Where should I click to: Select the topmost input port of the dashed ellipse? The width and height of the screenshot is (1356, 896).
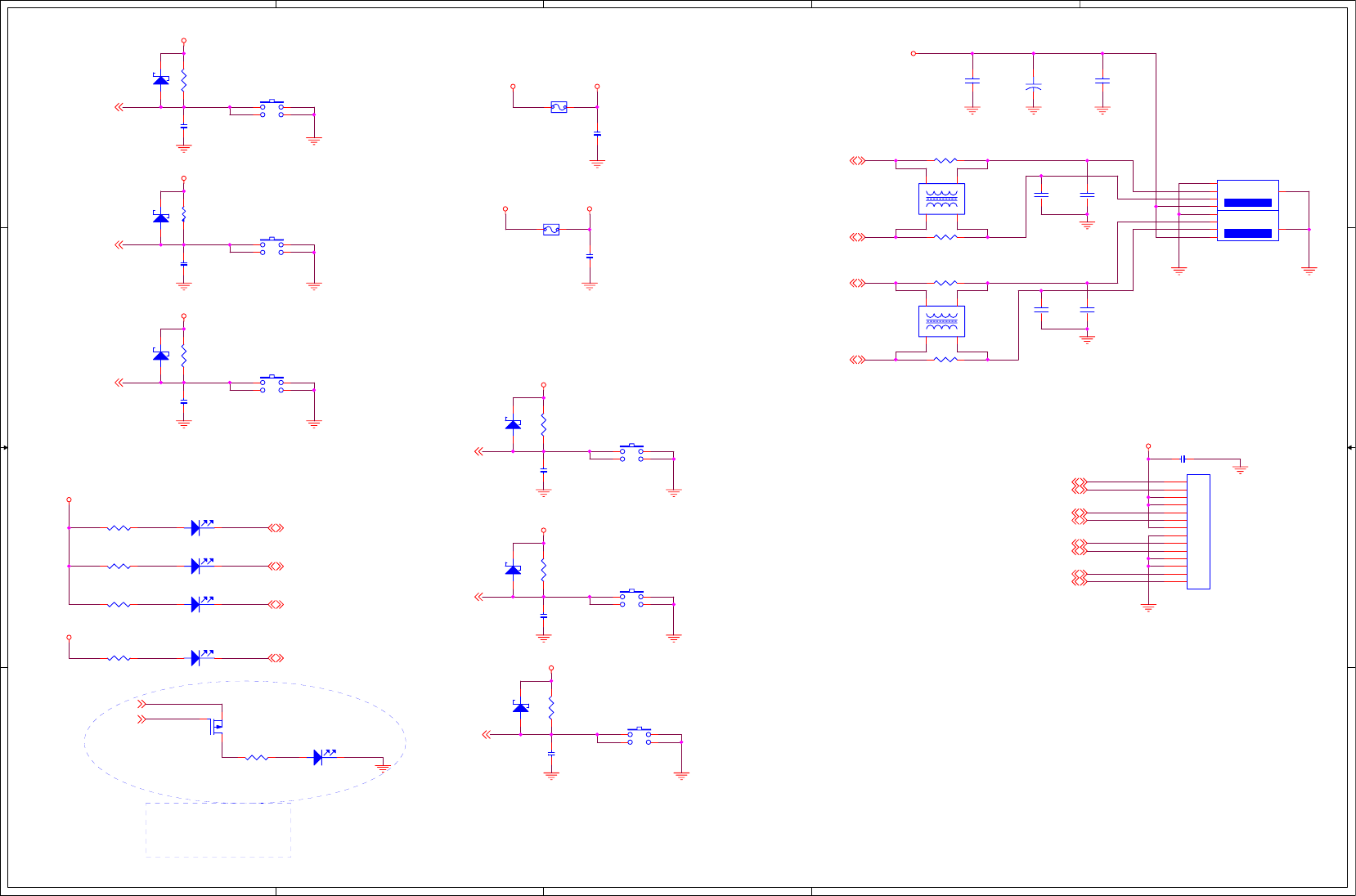point(141,704)
